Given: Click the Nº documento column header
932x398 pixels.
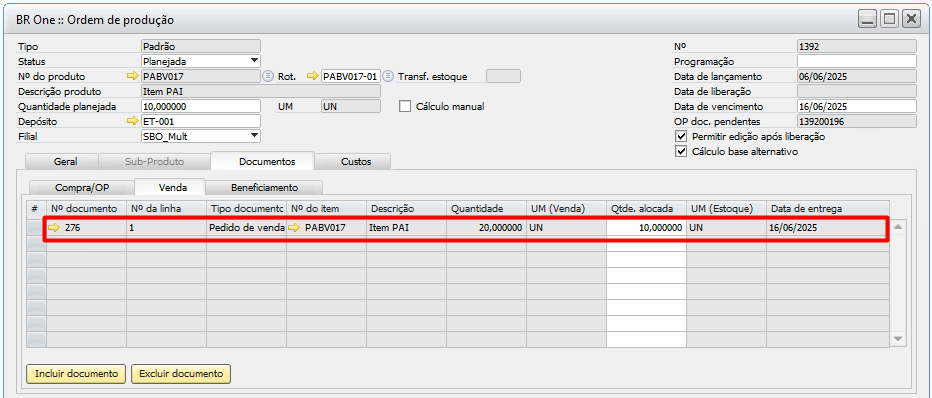Looking at the screenshot, I should 86,209.
